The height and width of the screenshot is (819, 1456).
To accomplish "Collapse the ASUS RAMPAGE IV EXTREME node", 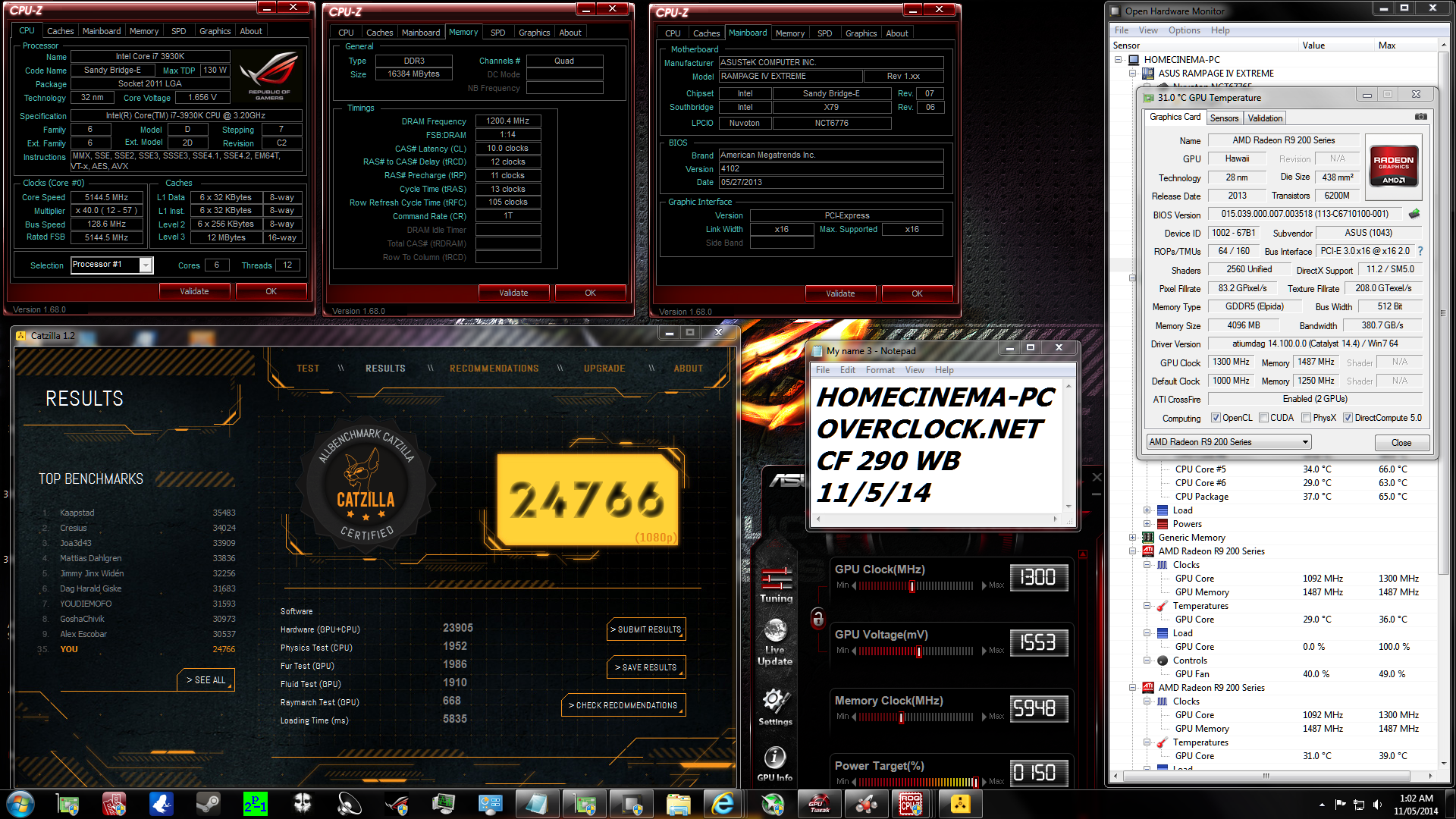I will (x=1133, y=74).
